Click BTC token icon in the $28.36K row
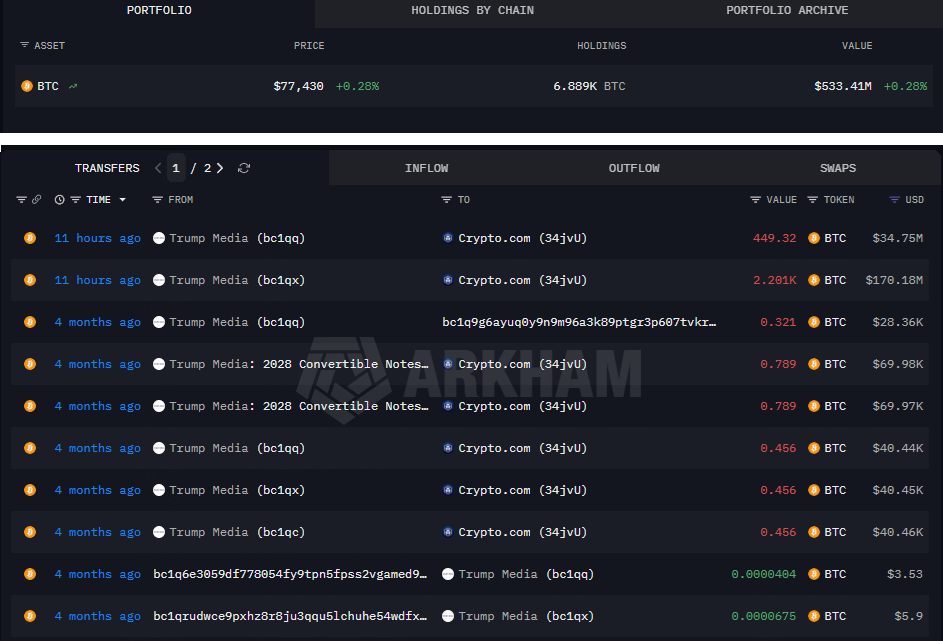Image resolution: width=943 pixels, height=641 pixels. pyautogui.click(x=814, y=322)
